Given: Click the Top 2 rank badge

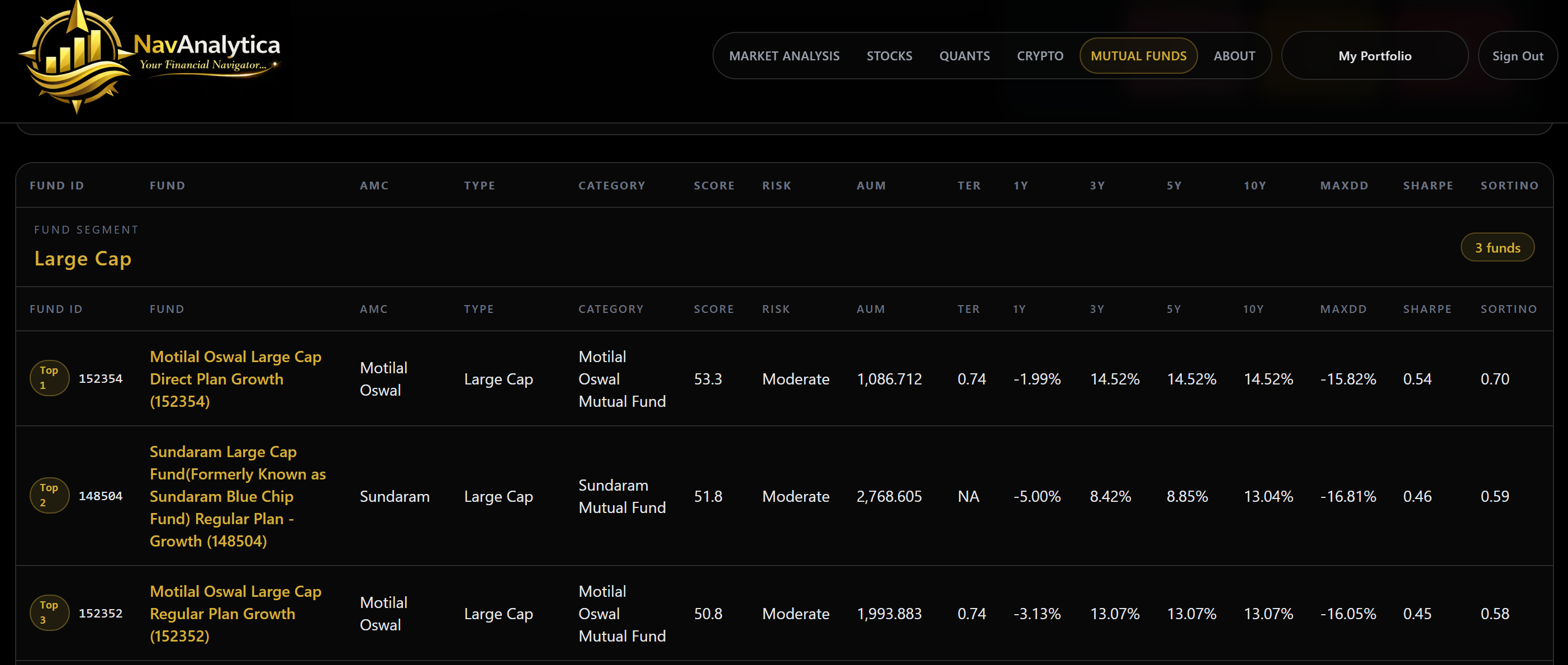Looking at the screenshot, I should tap(49, 496).
